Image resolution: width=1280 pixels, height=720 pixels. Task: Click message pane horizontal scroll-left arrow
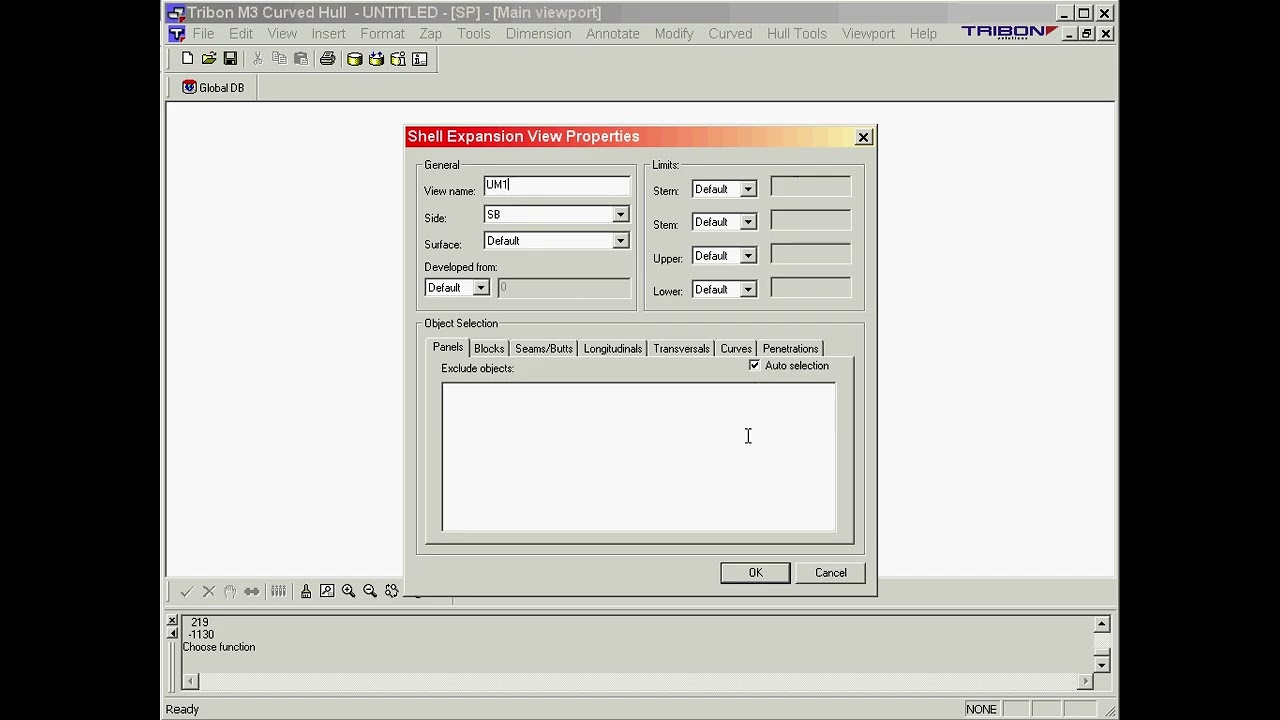tap(189, 682)
